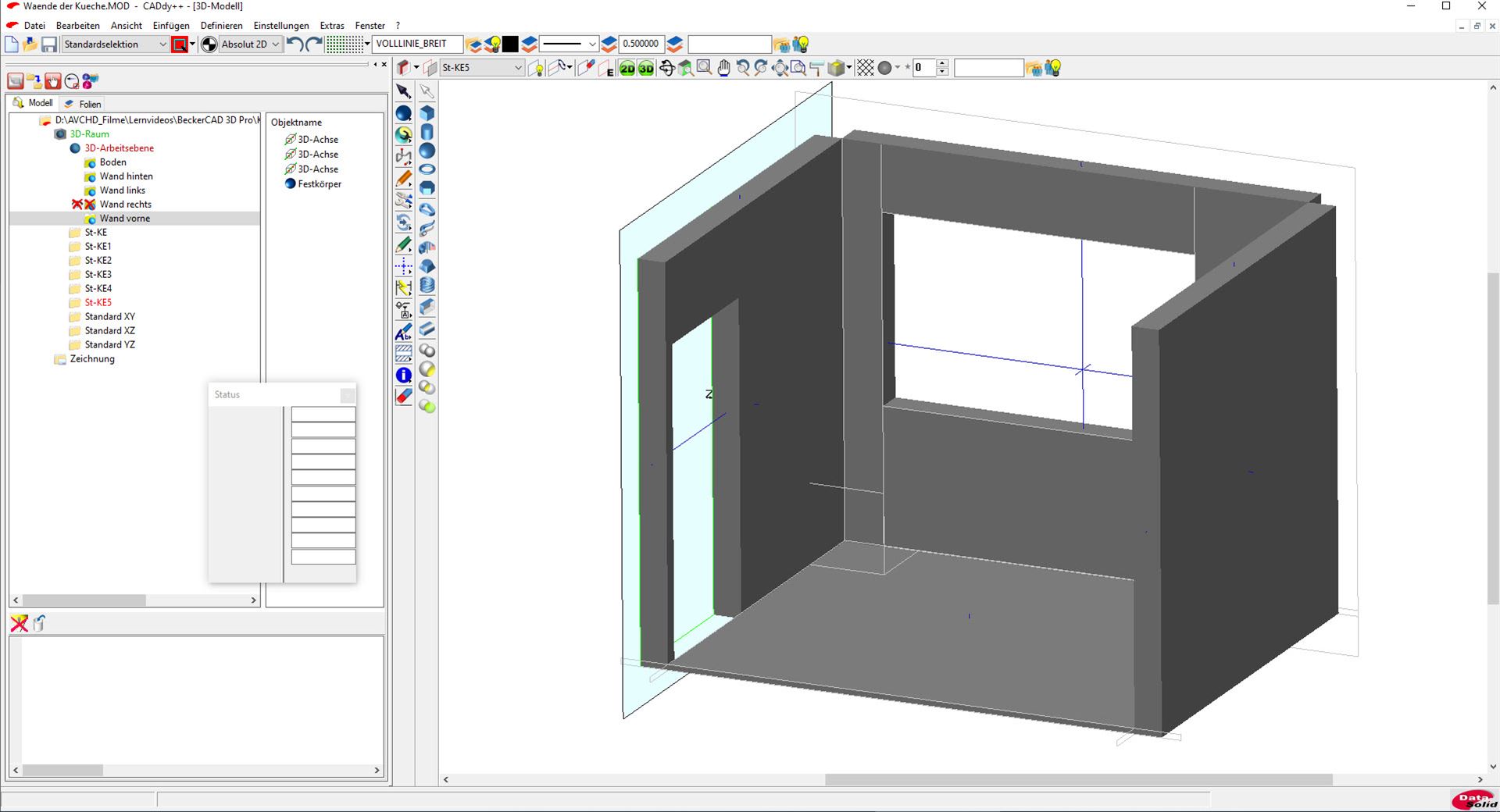Image resolution: width=1500 pixels, height=812 pixels.
Task: Open file using the folder icon
Action: pos(30,45)
